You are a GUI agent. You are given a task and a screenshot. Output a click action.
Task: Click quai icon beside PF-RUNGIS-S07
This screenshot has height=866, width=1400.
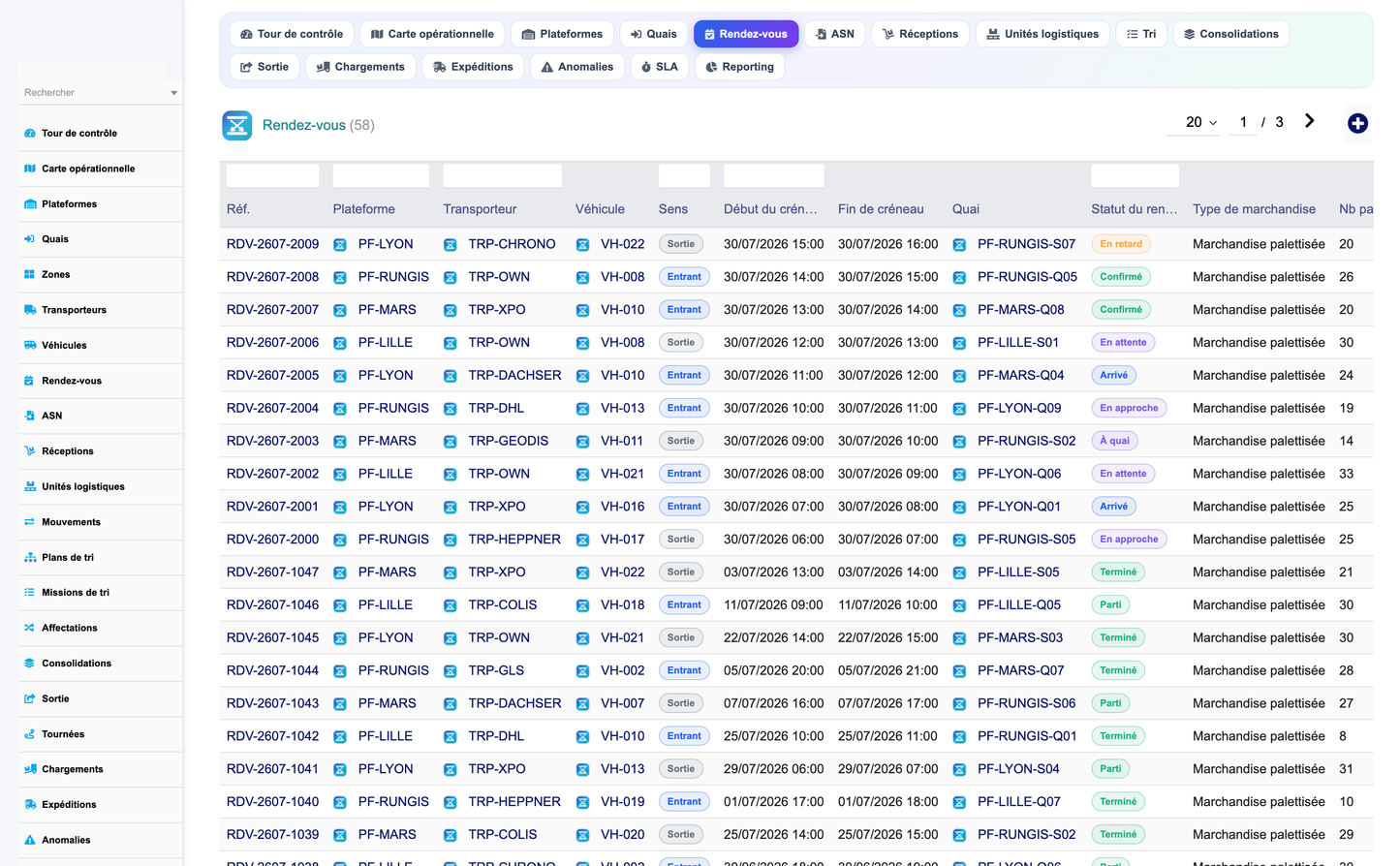click(x=959, y=245)
